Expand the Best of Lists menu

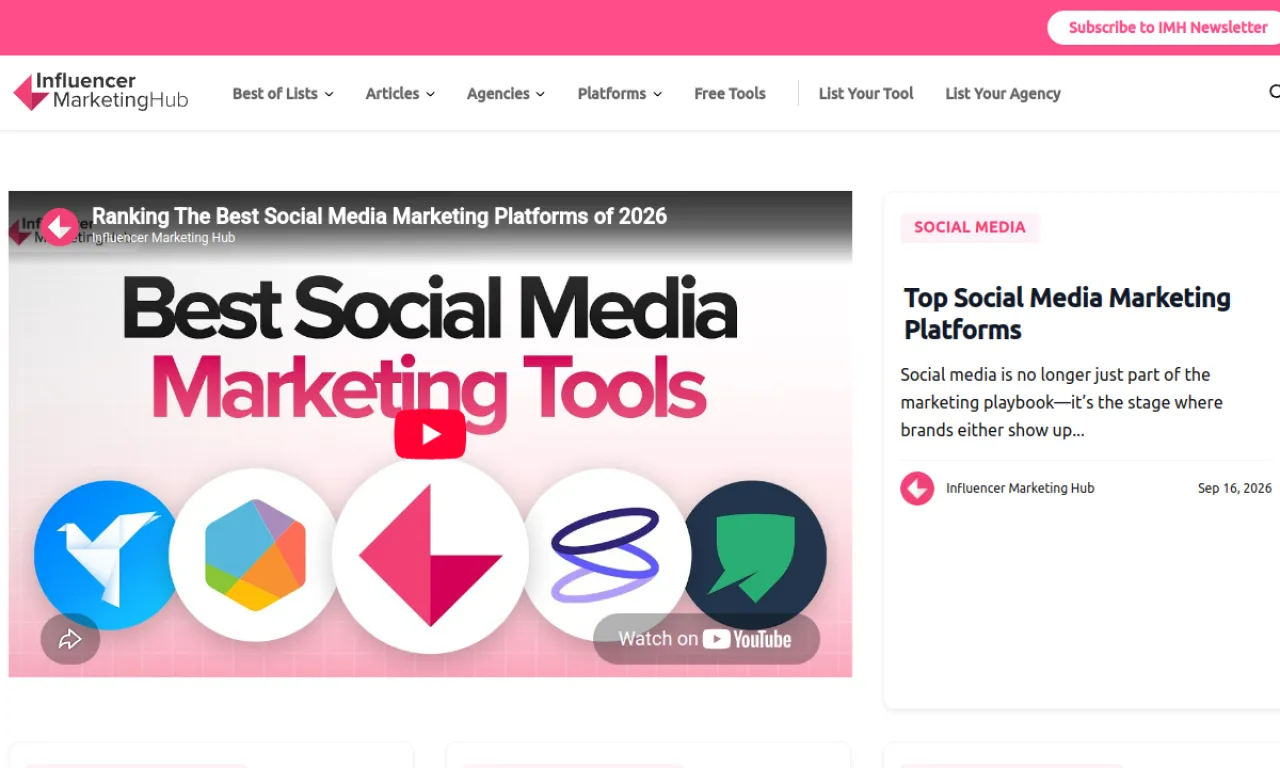click(x=283, y=93)
